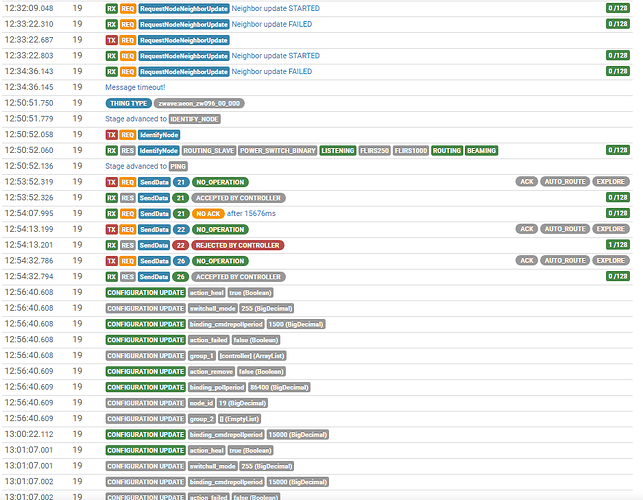Click the blue 22 callback ID badge in the TX row
Image resolution: width=643 pixels, height=500 pixels.
[x=181, y=229]
